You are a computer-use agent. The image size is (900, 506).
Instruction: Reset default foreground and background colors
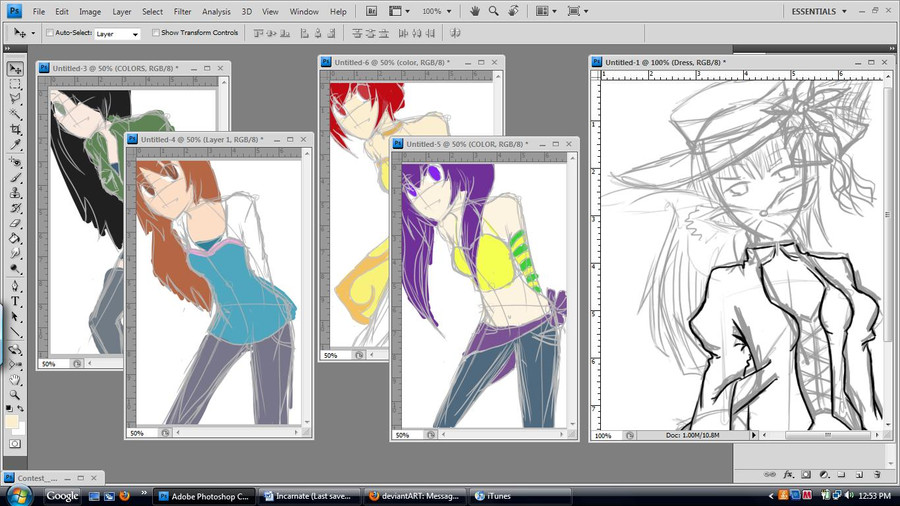pos(9,408)
